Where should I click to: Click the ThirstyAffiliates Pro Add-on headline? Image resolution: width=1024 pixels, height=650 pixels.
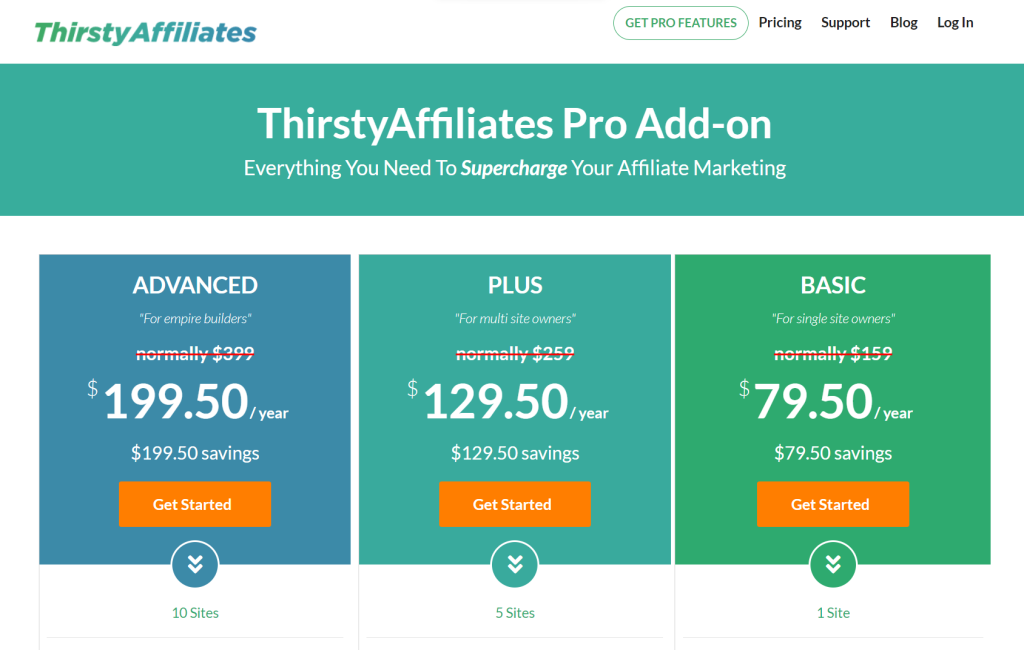click(x=514, y=124)
